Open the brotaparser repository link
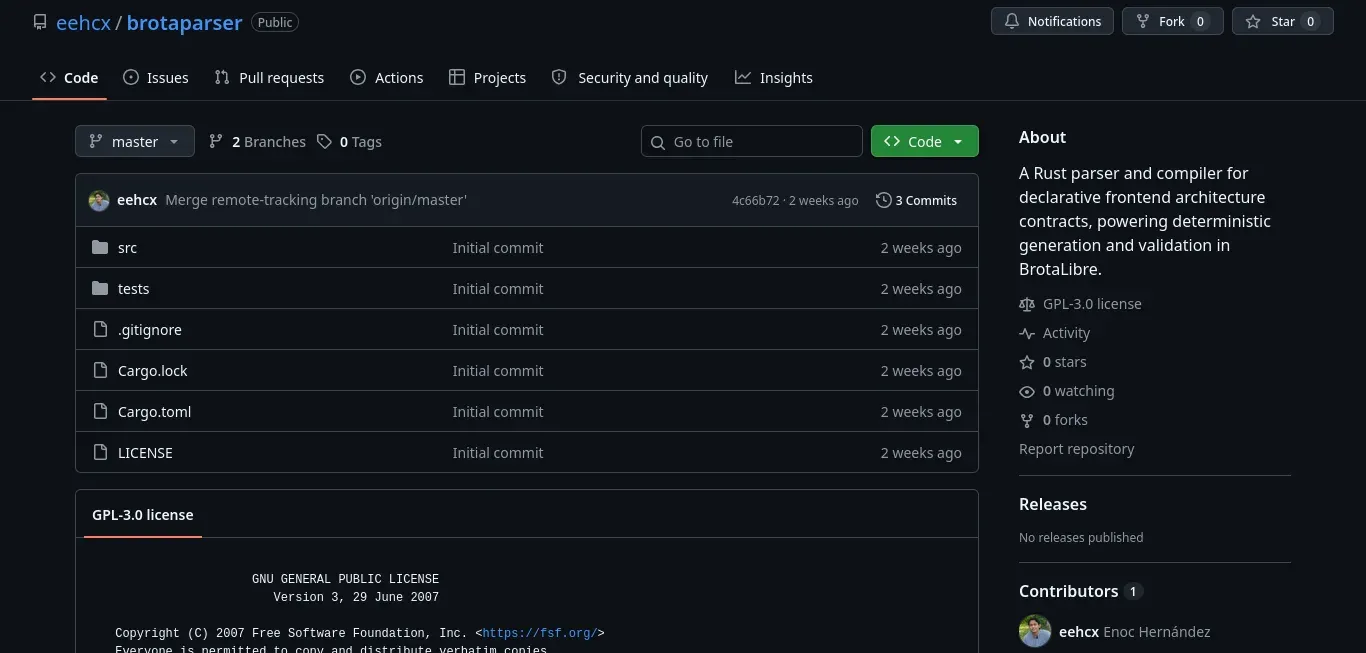Screen dimensions: 1366x653 pos(184,22)
